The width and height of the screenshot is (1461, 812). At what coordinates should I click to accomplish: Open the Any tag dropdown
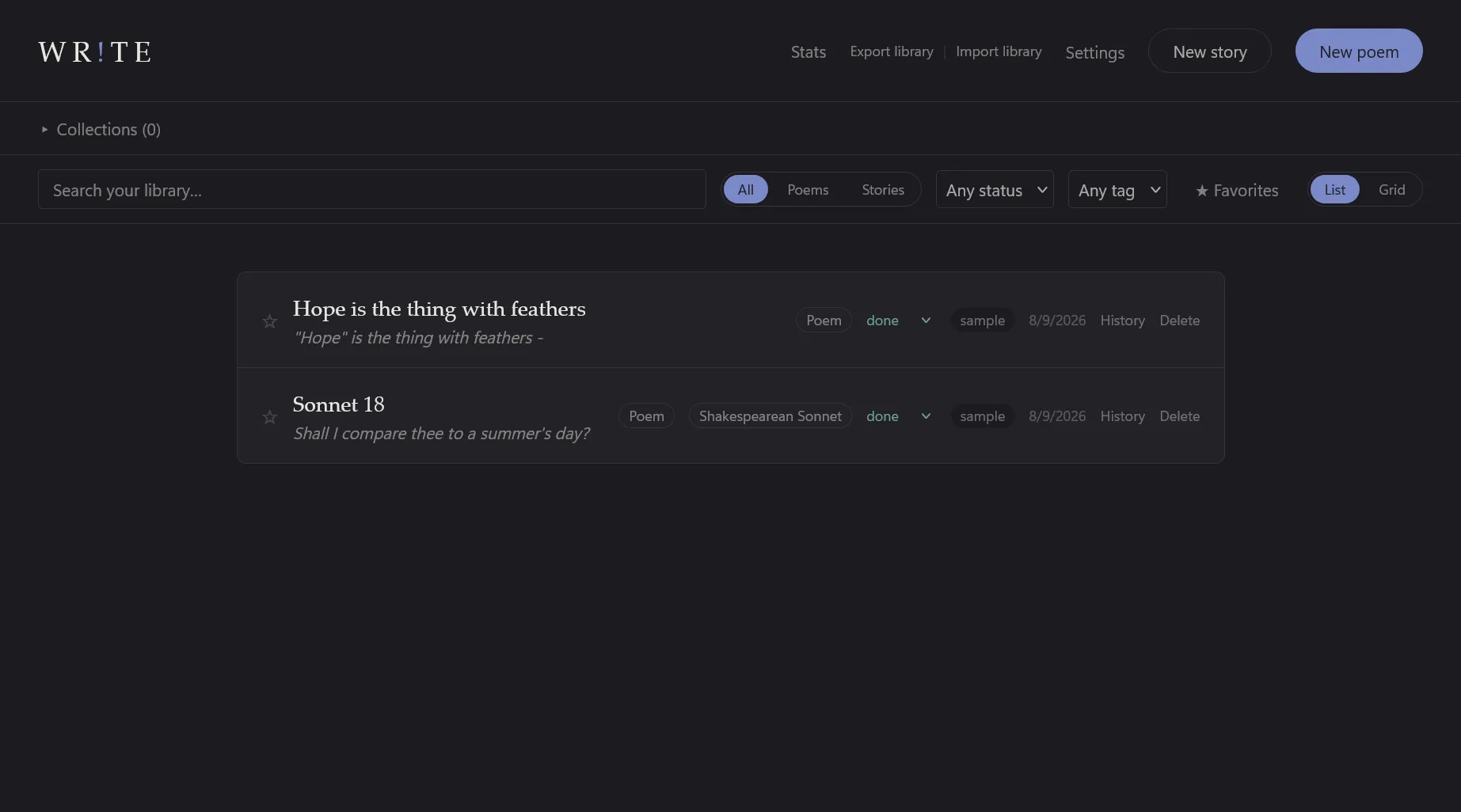(x=1117, y=190)
